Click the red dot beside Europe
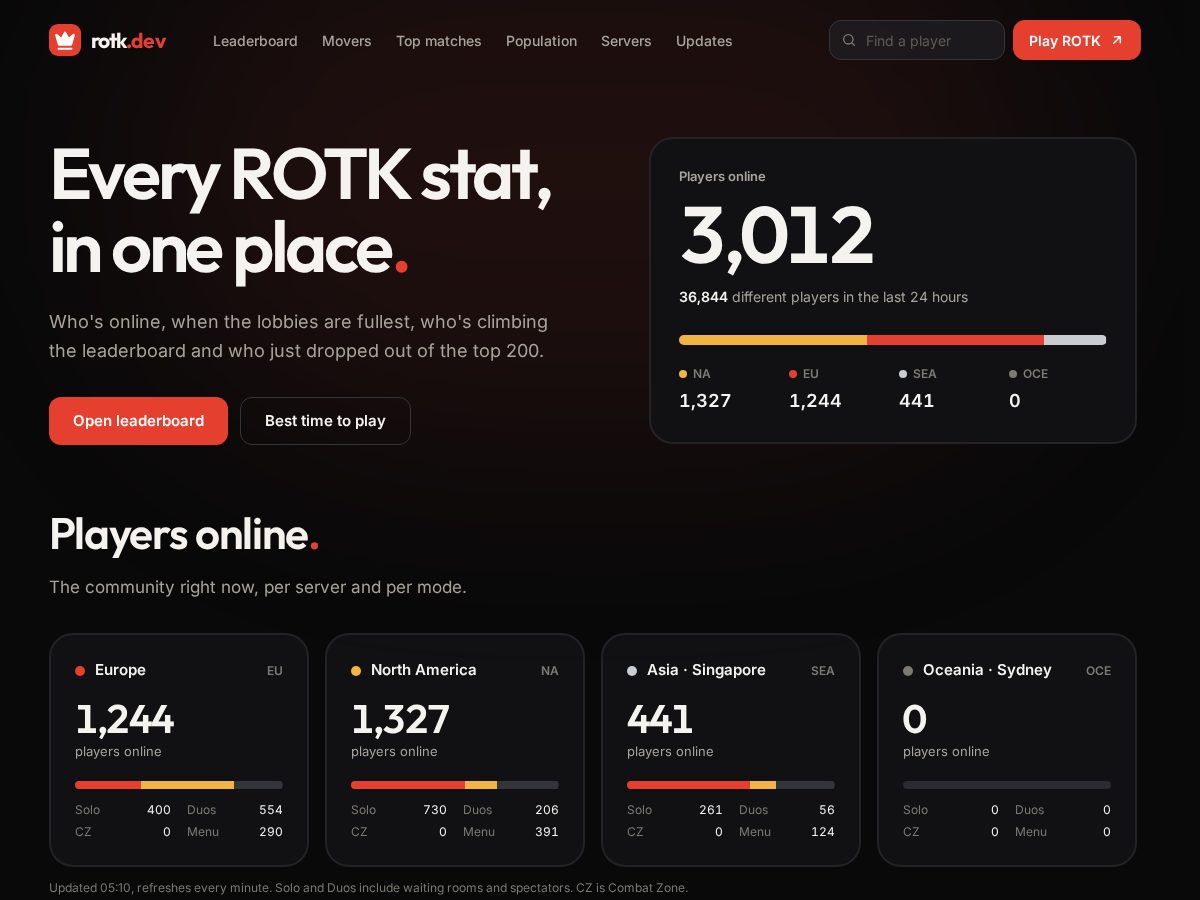Screen dimensions: 1200x900 pos(80,671)
